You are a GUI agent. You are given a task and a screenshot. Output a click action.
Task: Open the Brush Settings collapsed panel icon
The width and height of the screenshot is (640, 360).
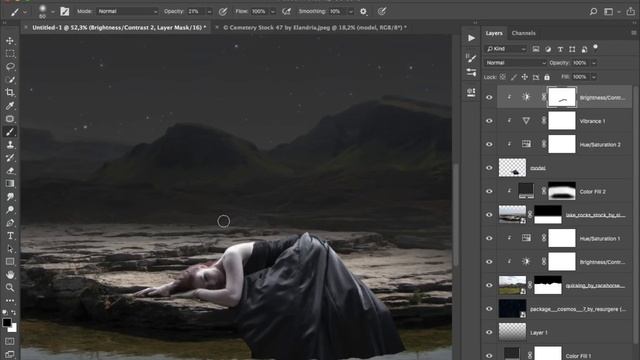coord(471,58)
